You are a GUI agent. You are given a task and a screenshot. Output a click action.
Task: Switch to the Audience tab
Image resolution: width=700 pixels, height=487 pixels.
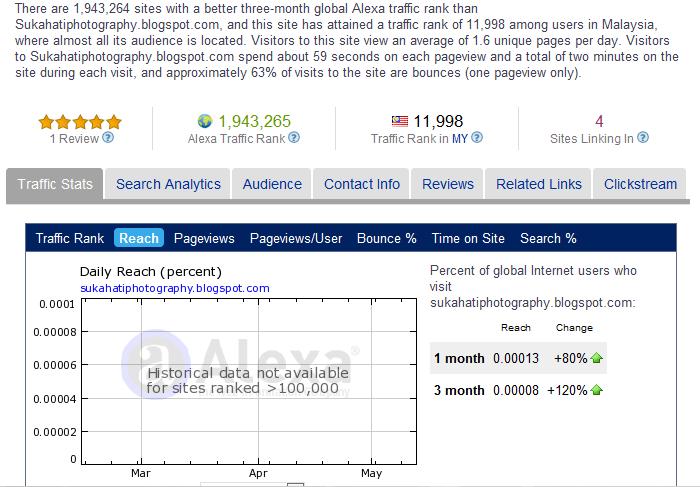(x=272, y=184)
